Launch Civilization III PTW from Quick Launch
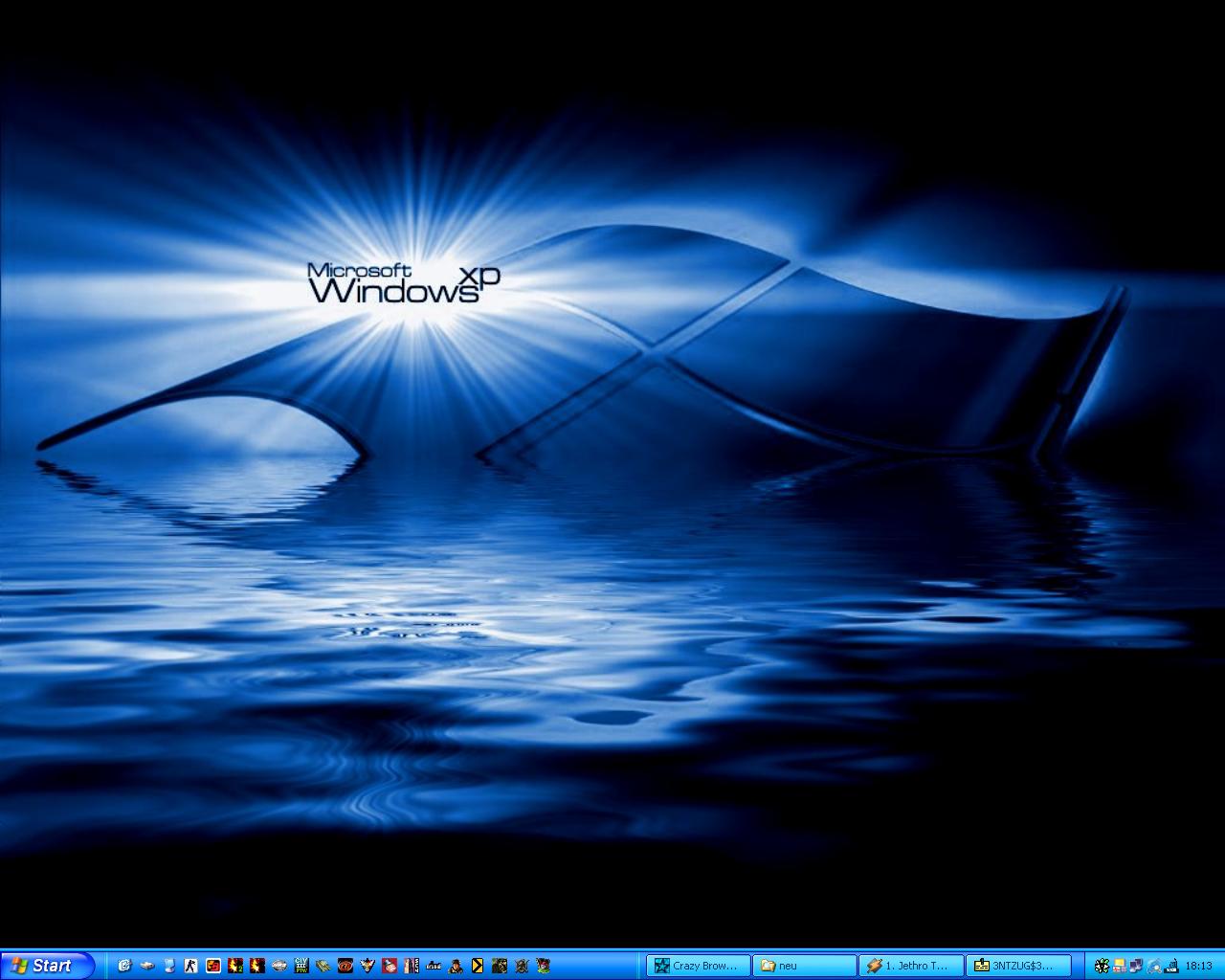This screenshot has height=980, width=1225. click(301, 966)
